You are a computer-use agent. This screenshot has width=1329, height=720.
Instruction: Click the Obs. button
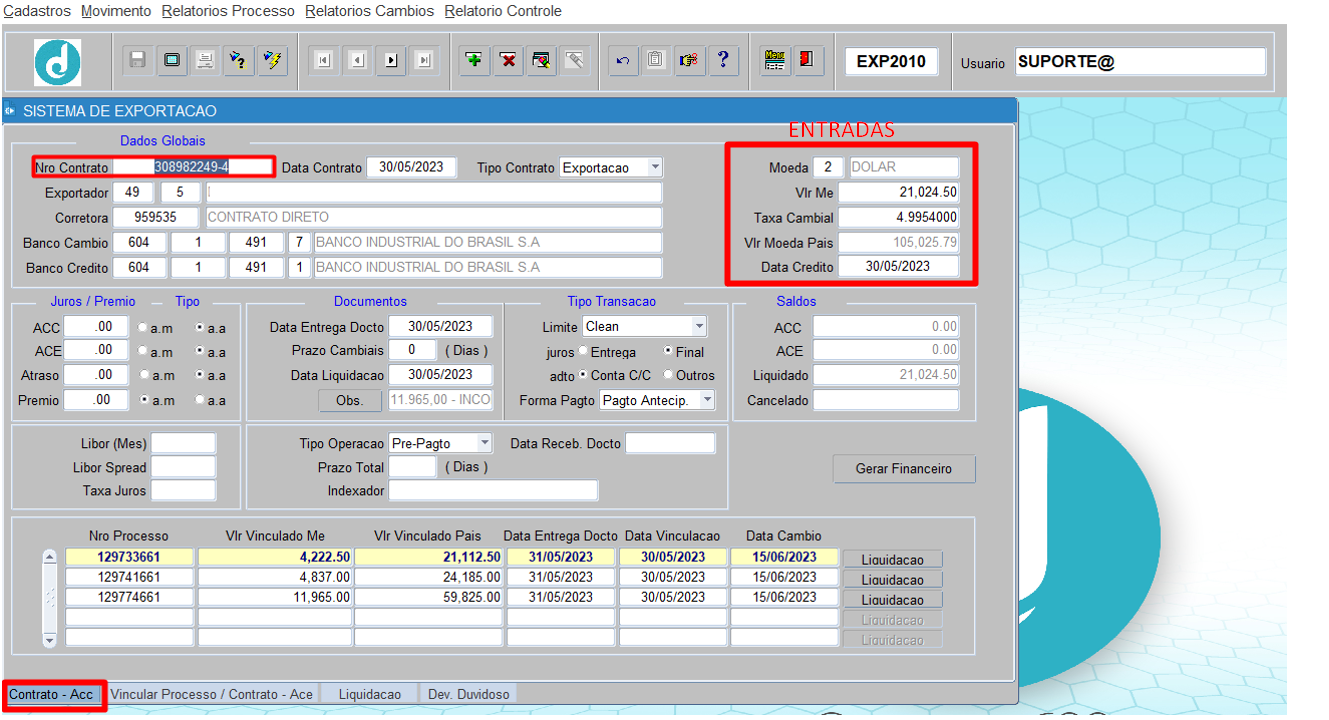350,400
